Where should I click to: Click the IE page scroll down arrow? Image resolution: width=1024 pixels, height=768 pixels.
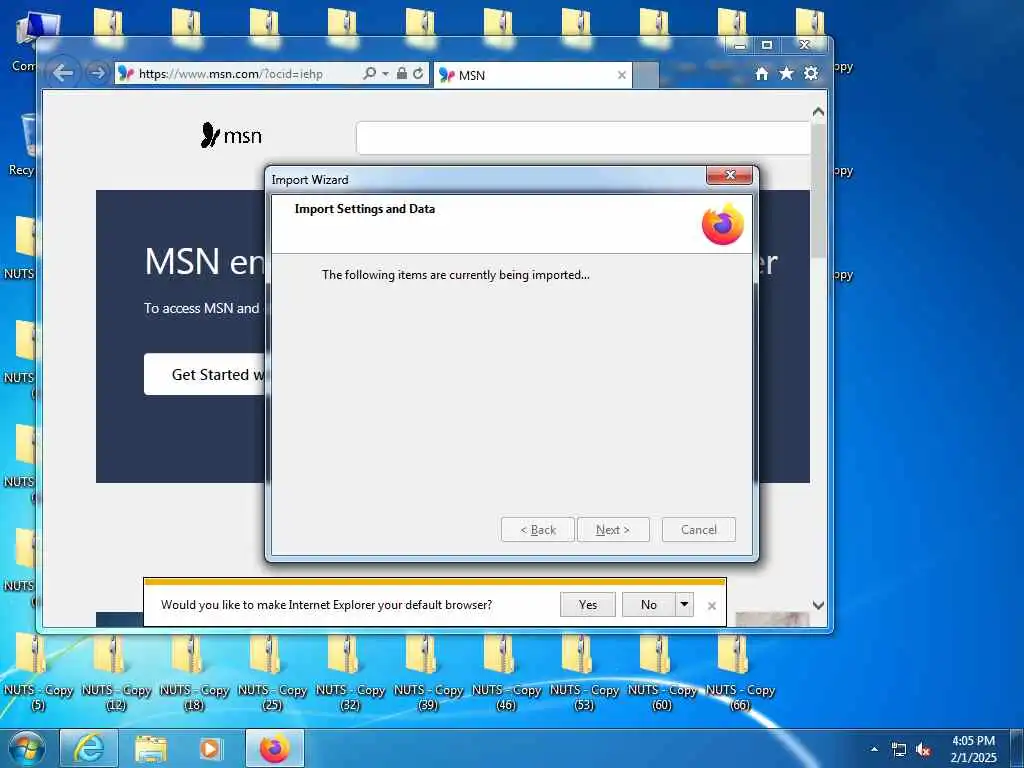(818, 605)
